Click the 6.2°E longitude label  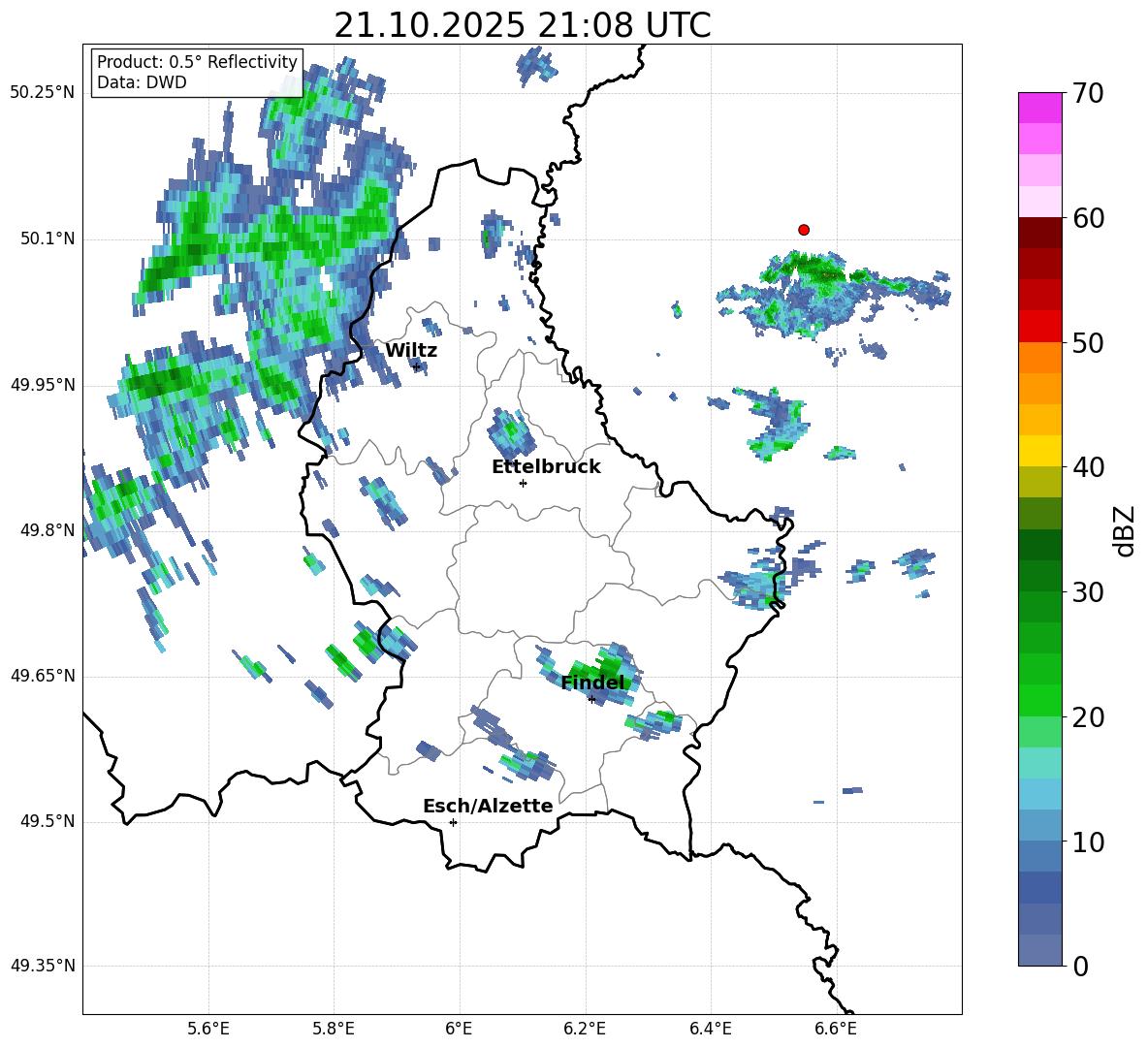[x=585, y=1029]
